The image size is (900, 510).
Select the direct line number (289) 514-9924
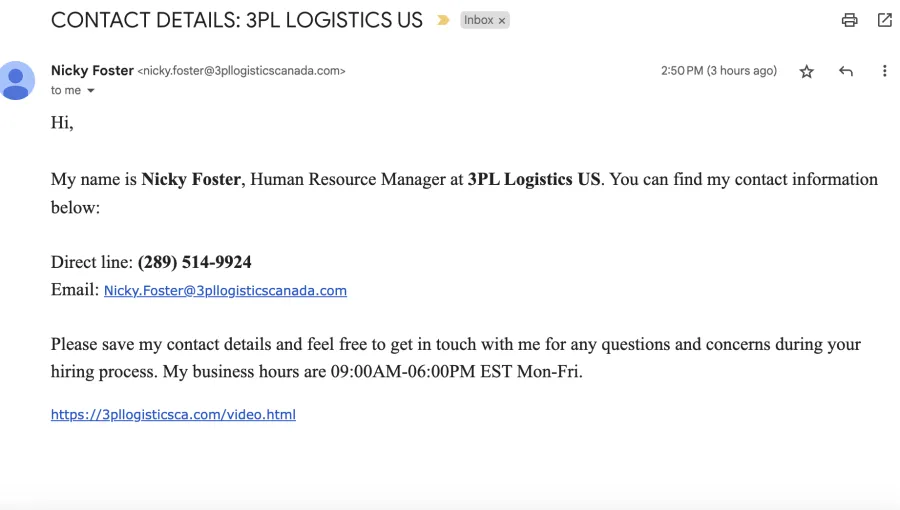click(195, 262)
